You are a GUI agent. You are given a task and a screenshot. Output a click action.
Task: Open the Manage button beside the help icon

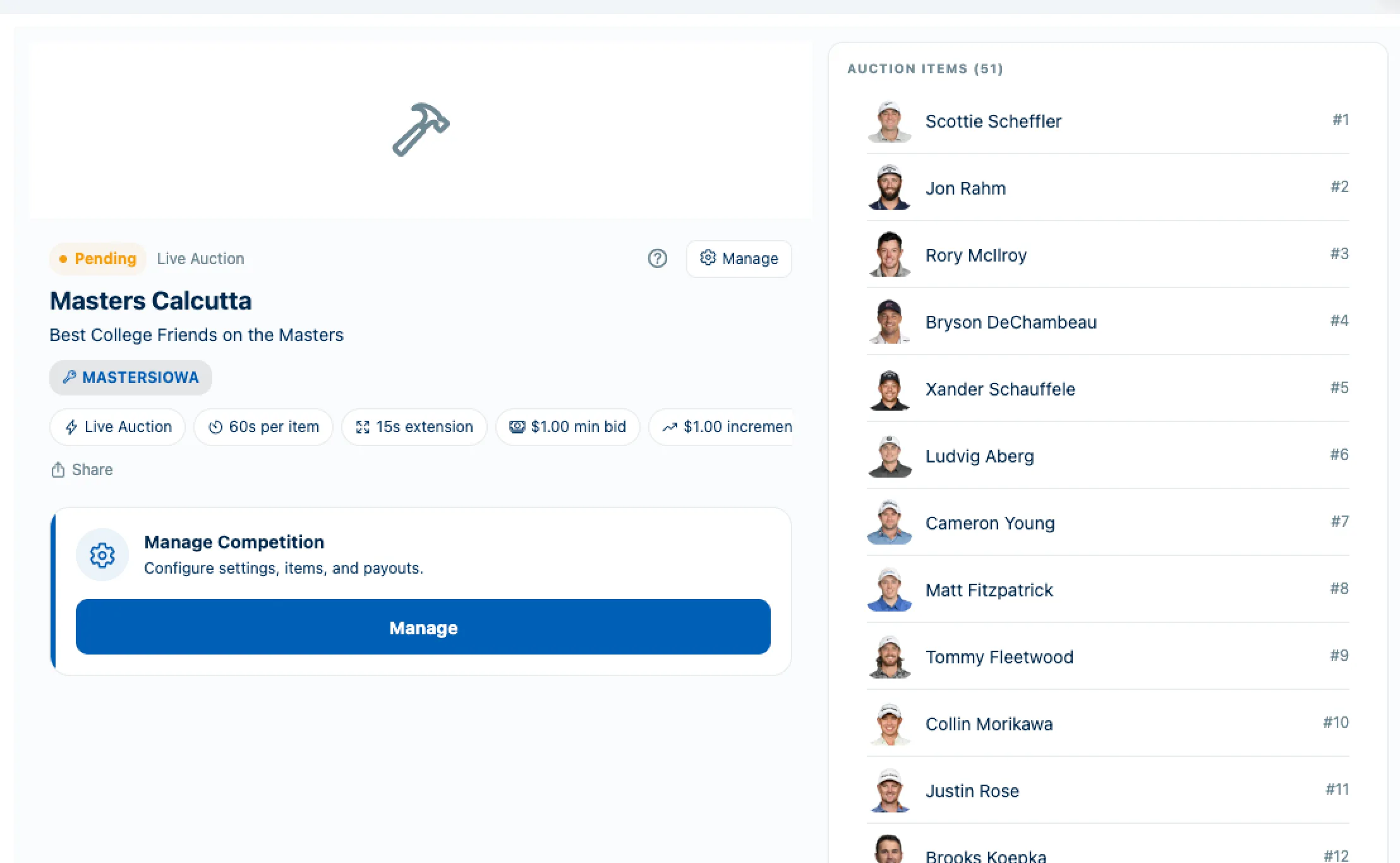coord(739,258)
